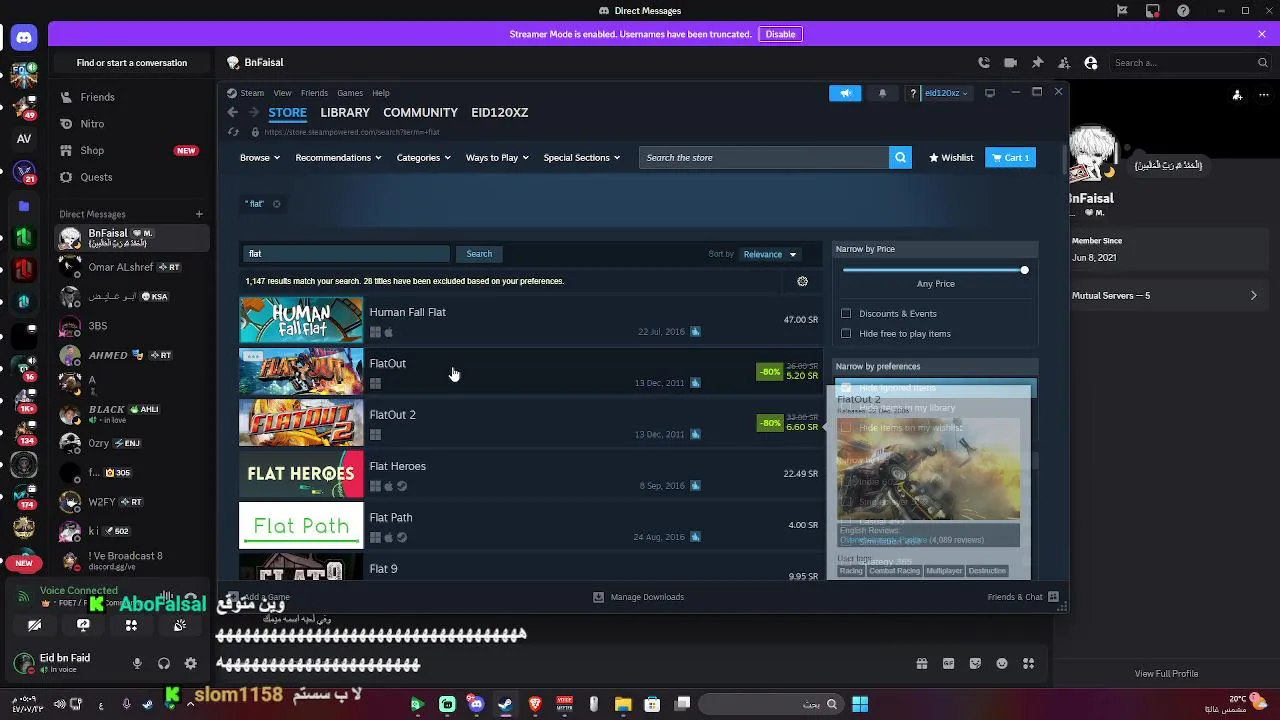This screenshot has height=720, width=1280.
Task: Open pinned messages in Discord
Action: [x=1037, y=62]
